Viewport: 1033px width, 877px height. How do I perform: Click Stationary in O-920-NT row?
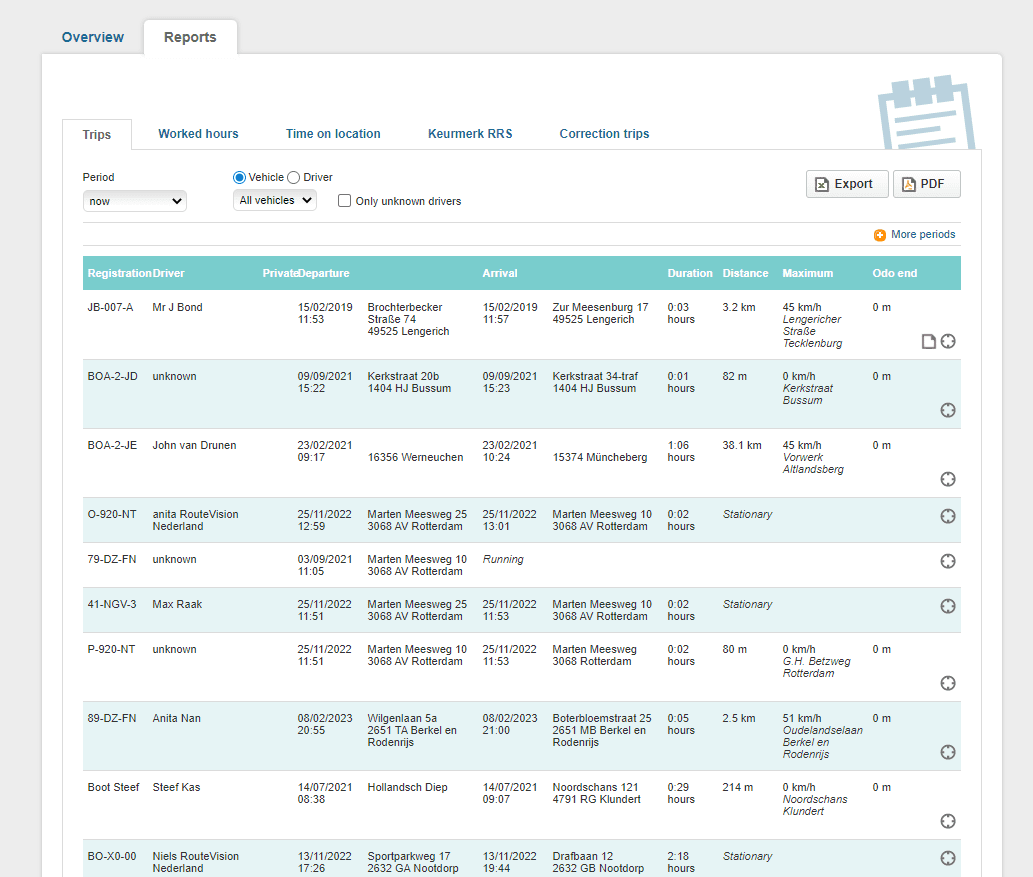[747, 515]
